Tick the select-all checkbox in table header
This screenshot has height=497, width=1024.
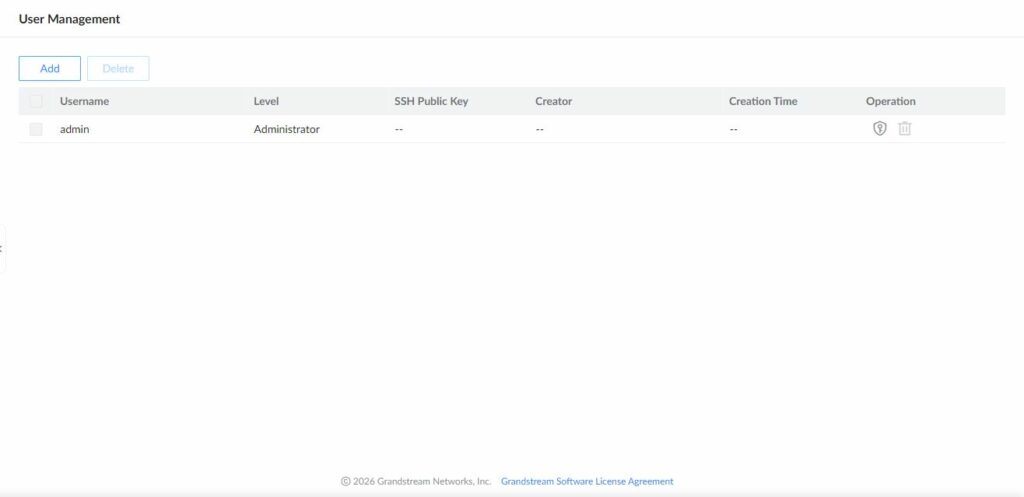tap(36, 101)
